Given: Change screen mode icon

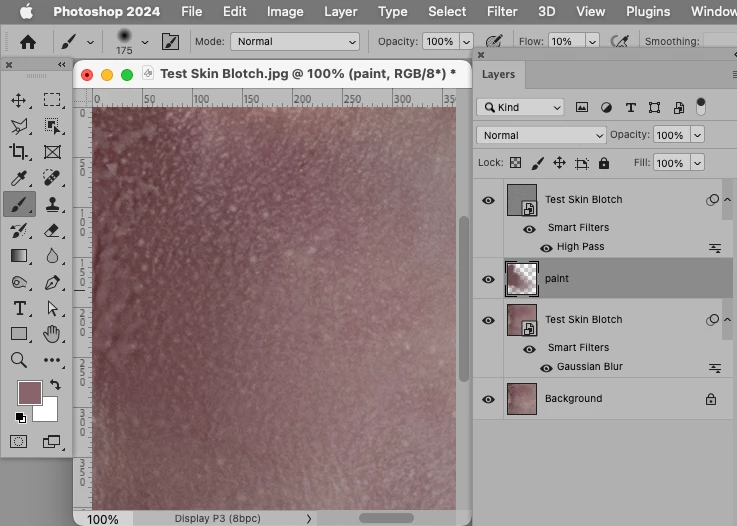Looking at the screenshot, I should tap(51, 441).
